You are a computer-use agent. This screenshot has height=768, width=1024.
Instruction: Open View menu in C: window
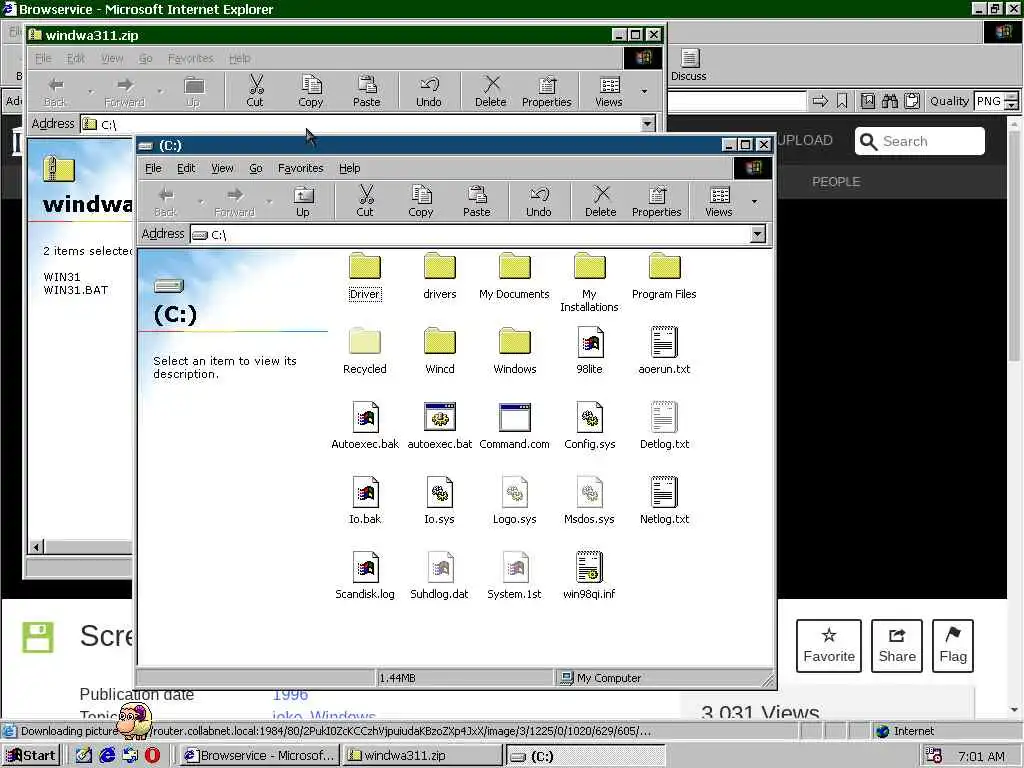tap(222, 168)
